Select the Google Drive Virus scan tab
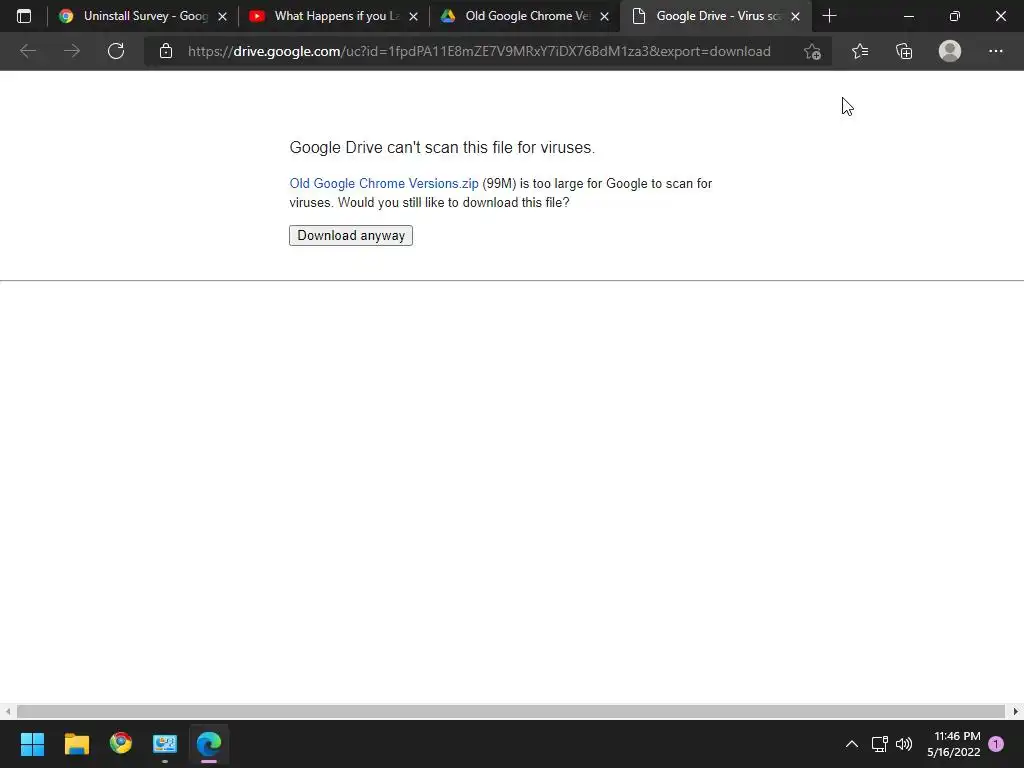This screenshot has height=768, width=1024. tap(715, 16)
